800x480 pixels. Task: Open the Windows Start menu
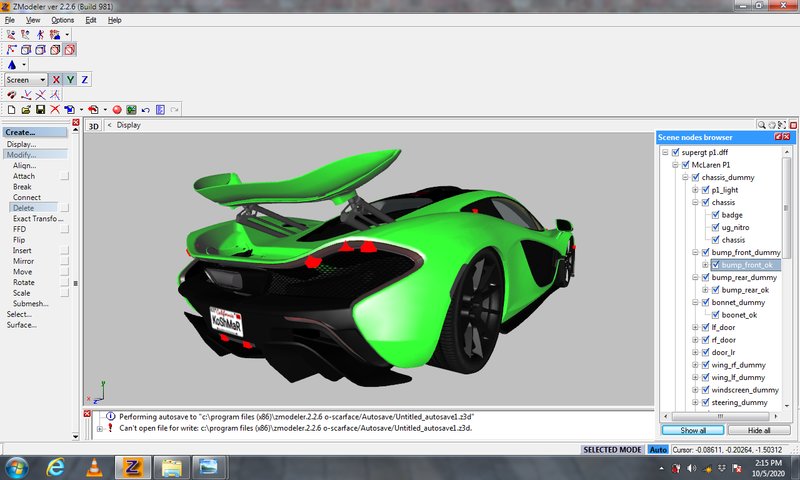[16, 468]
